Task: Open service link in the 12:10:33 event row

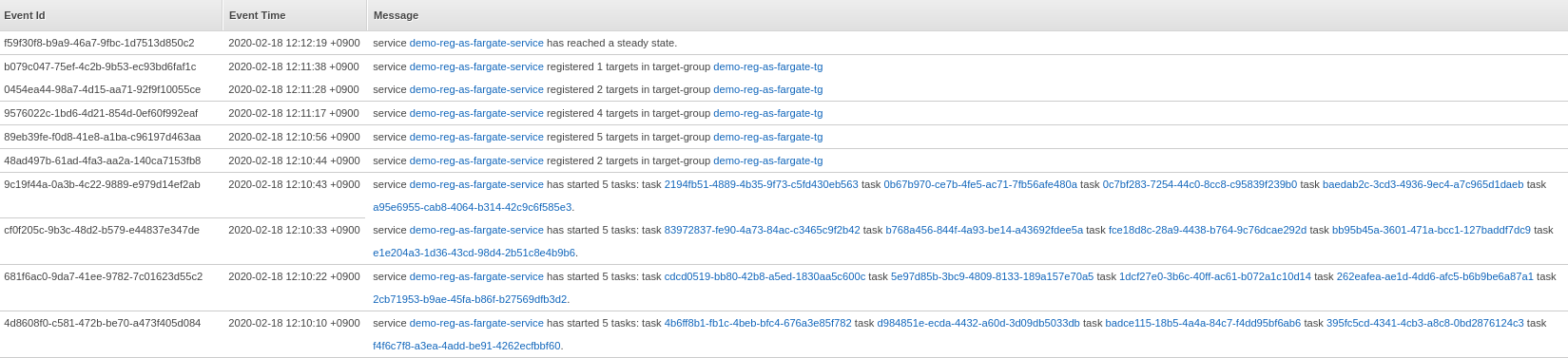Action: (x=476, y=230)
